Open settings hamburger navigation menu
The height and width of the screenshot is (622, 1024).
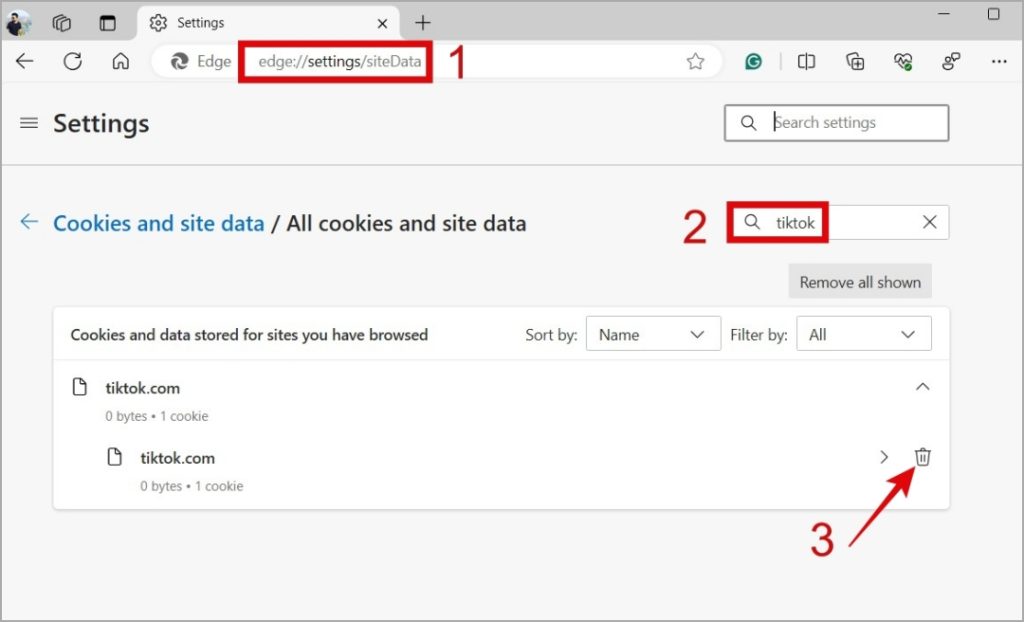(29, 123)
